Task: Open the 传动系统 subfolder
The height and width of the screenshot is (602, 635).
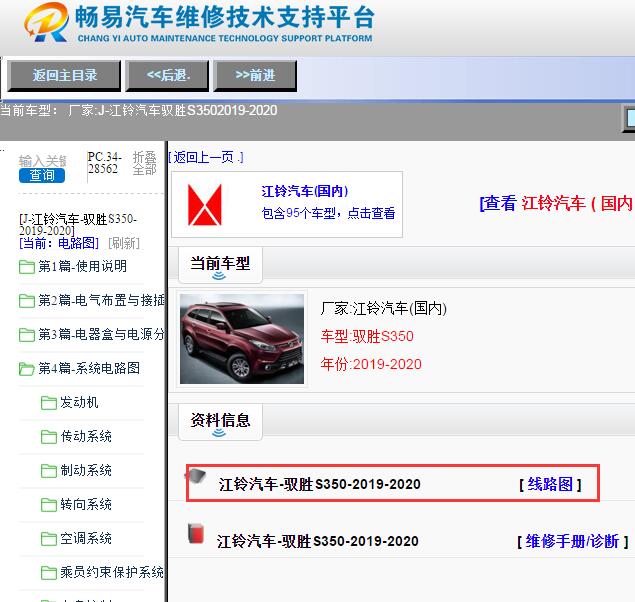Action: tap(86, 436)
